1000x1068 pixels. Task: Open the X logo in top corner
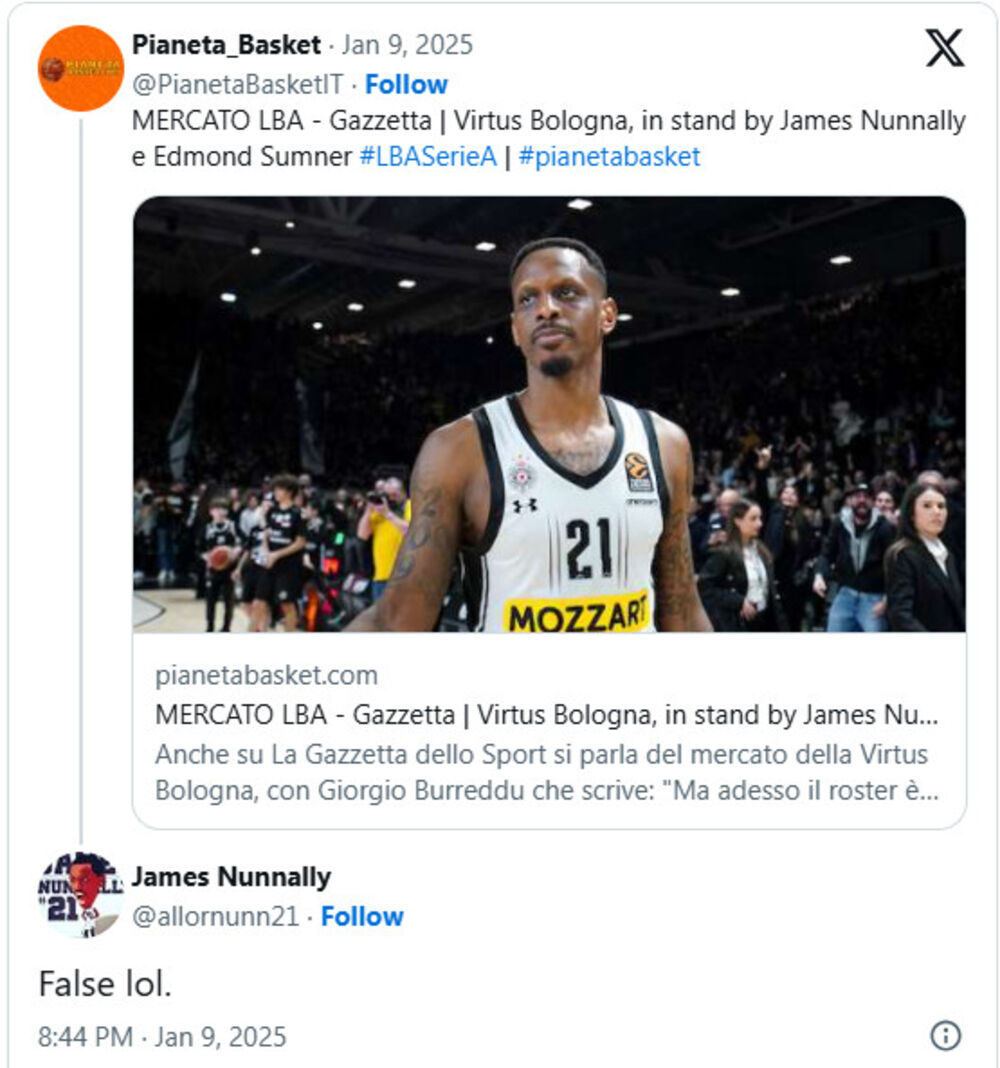[944, 48]
